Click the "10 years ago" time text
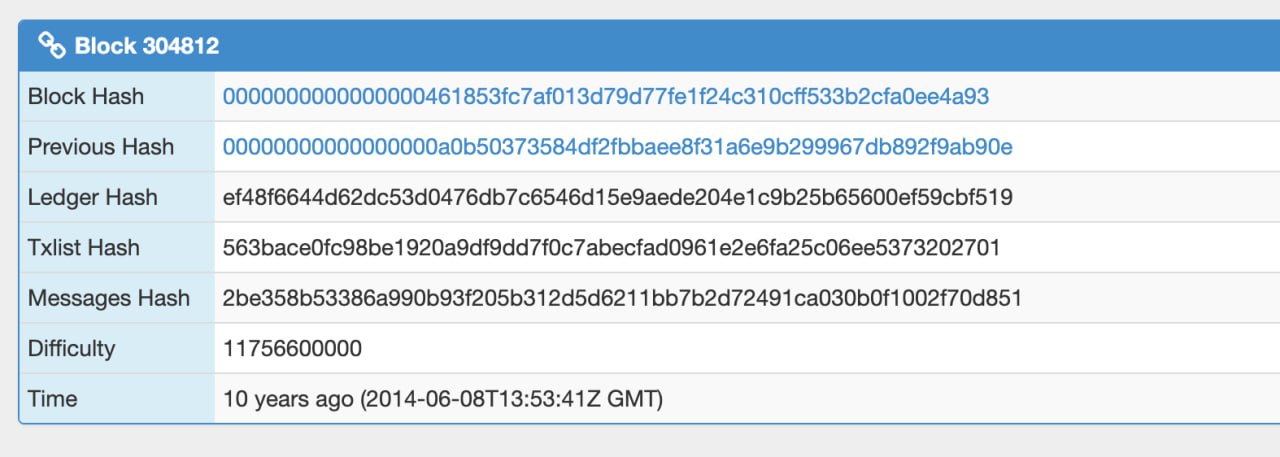 pos(288,399)
